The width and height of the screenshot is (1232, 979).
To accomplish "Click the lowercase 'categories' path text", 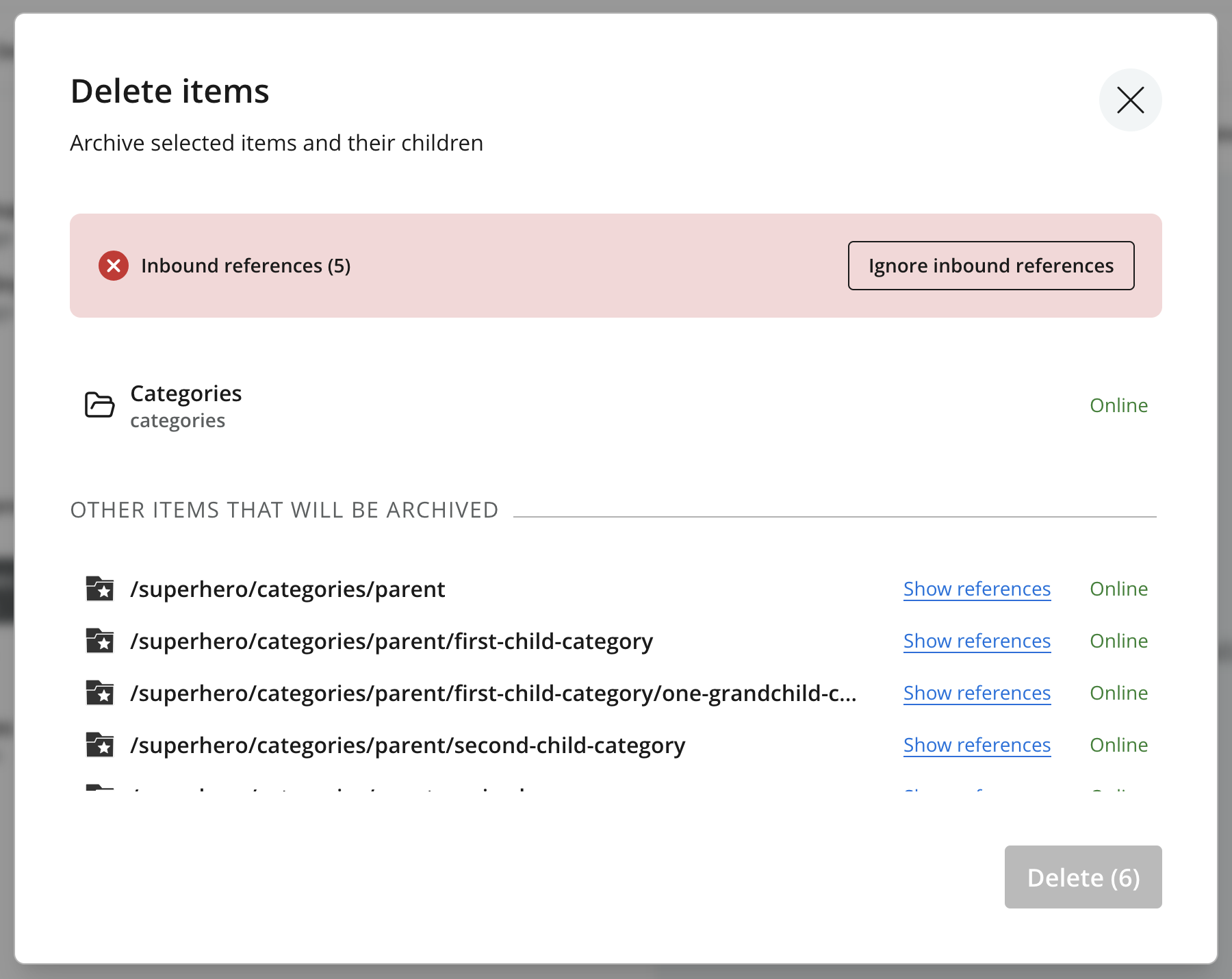I will (178, 420).
